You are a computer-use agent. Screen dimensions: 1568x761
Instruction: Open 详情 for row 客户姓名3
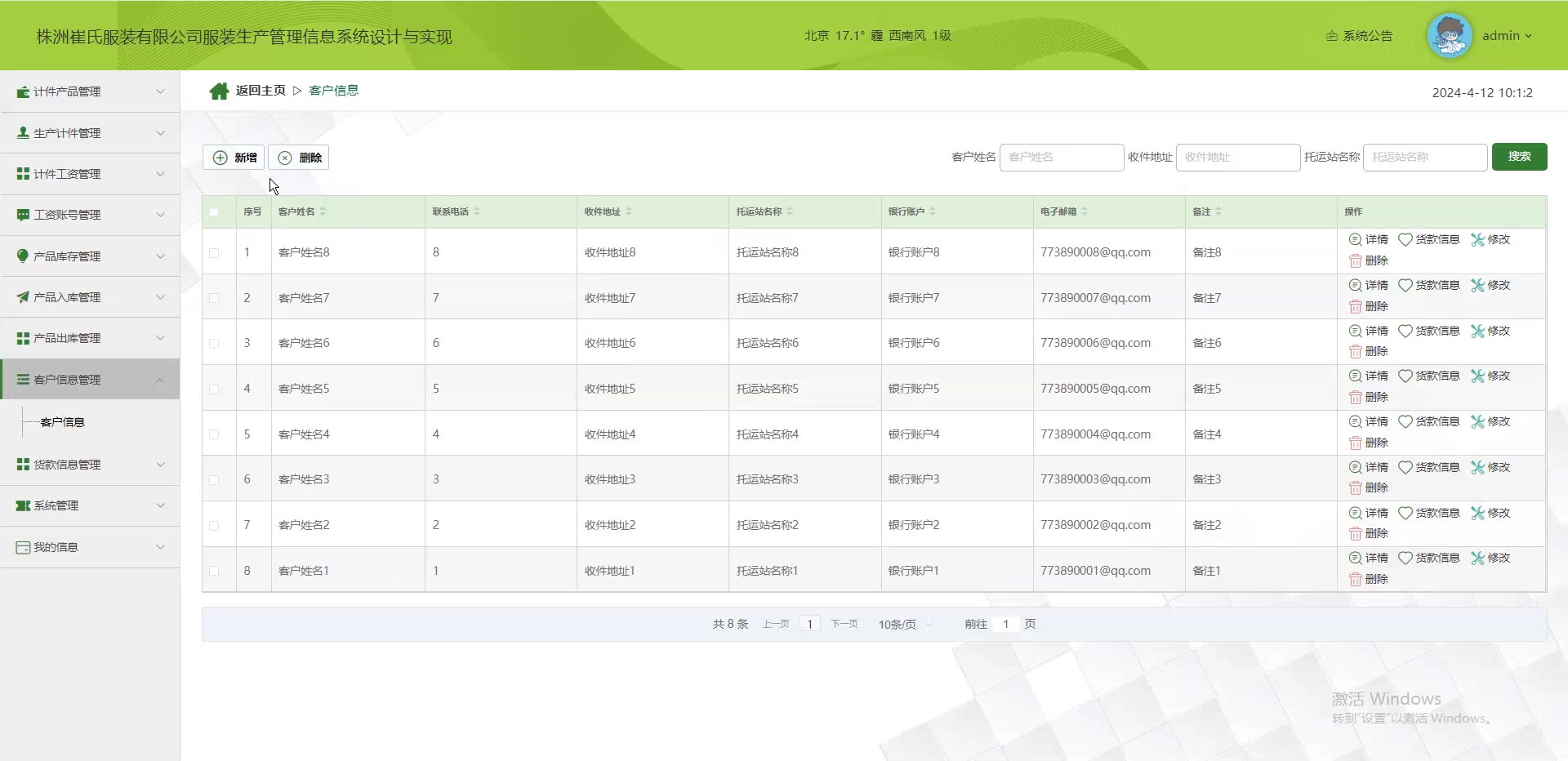coord(1368,467)
